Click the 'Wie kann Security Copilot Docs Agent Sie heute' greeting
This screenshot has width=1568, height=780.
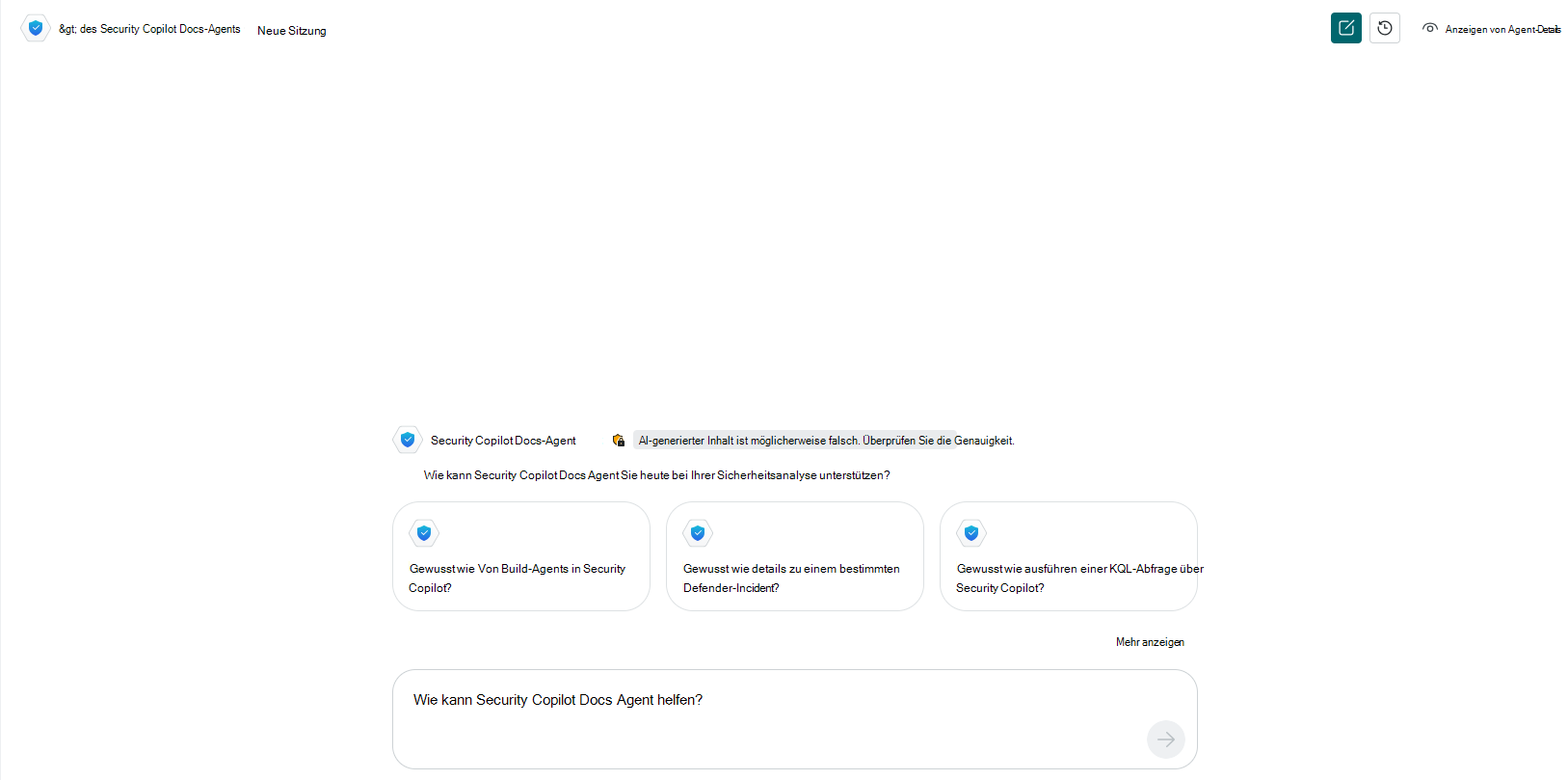coord(656,475)
